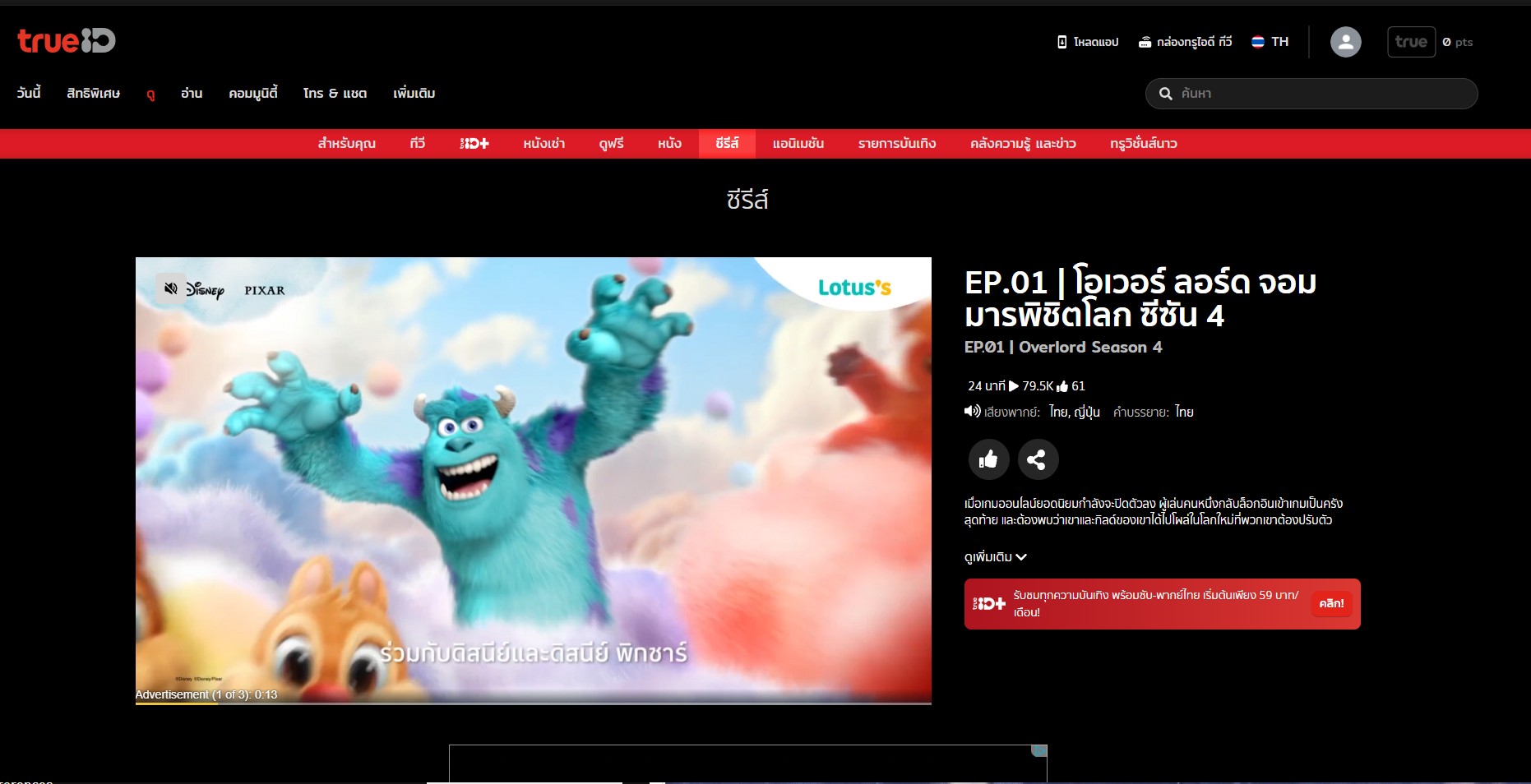Open the อ่าน menu
1531x784 pixels.
click(x=192, y=93)
